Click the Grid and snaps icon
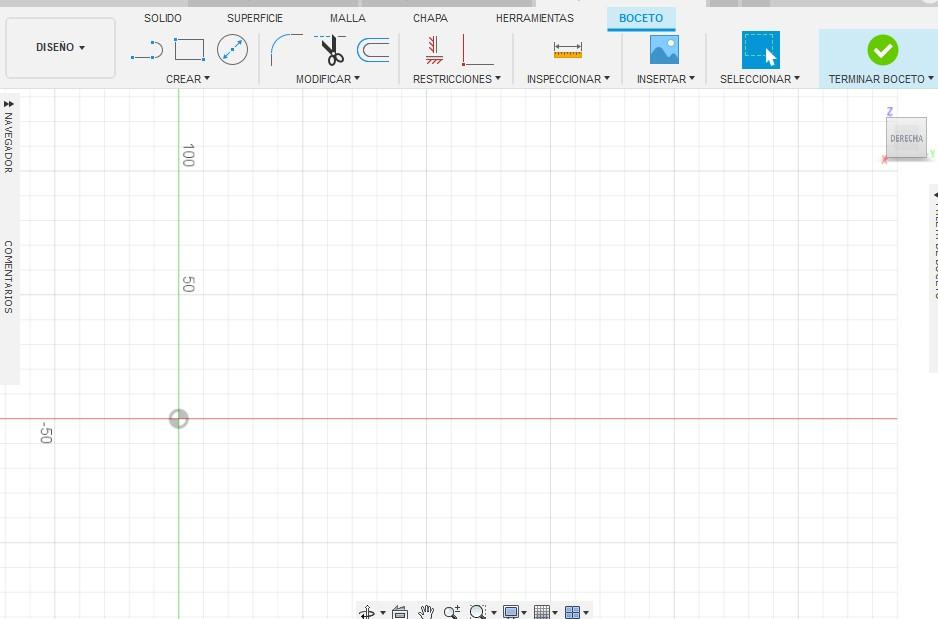938x619 pixels. tap(541, 612)
